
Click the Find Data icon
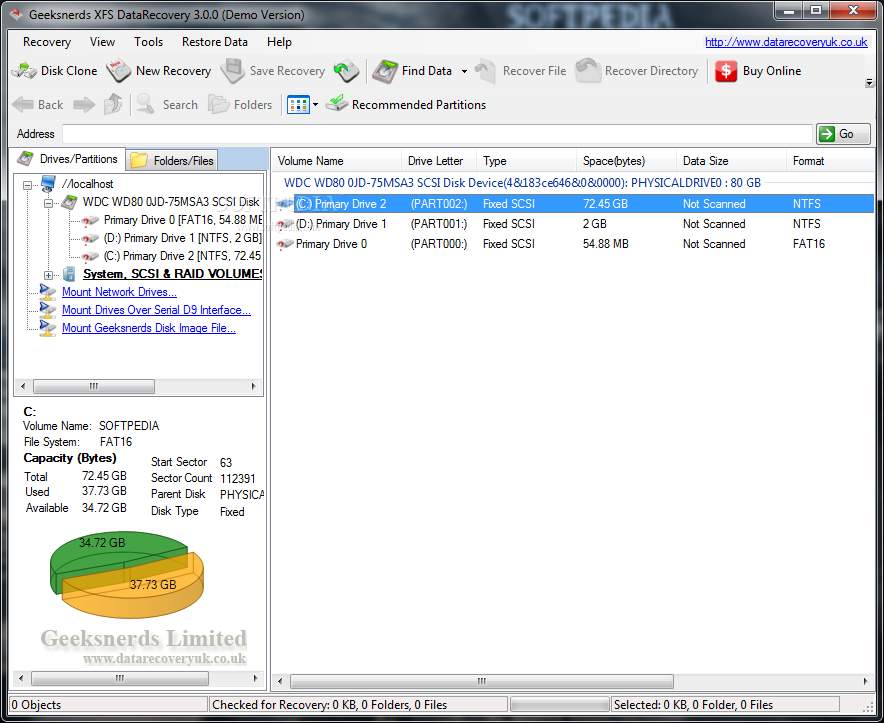coord(385,71)
